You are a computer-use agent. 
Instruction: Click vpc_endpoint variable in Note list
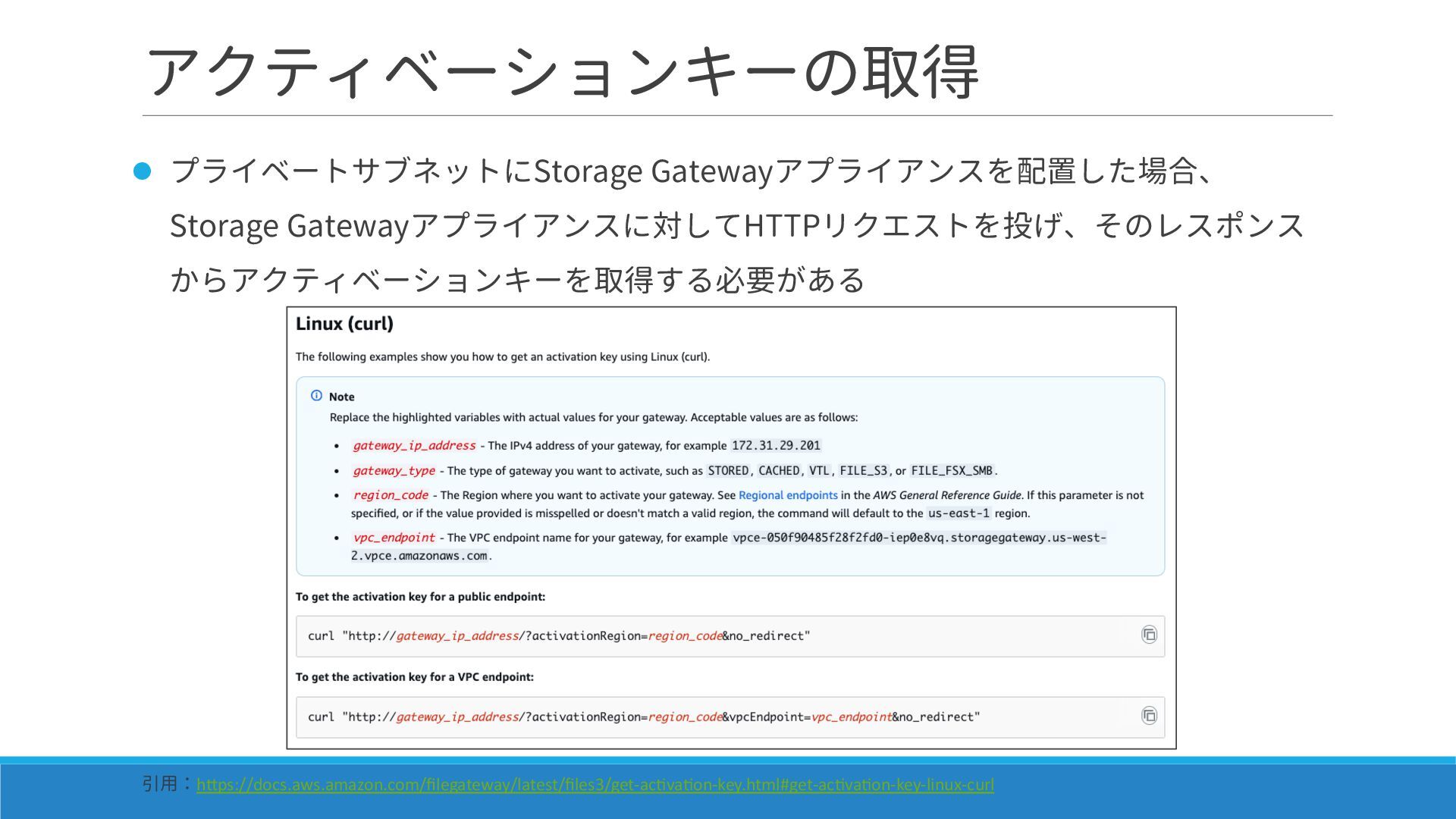point(394,538)
